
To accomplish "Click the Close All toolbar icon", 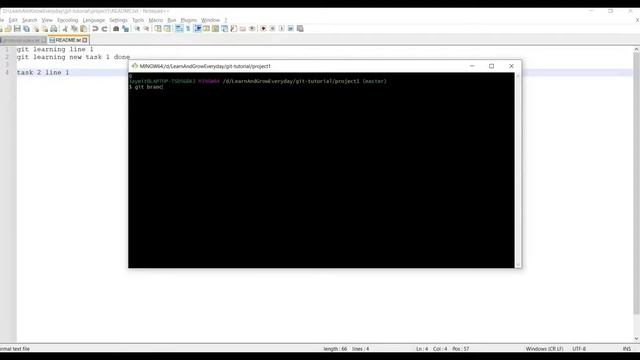I will point(44,29).
